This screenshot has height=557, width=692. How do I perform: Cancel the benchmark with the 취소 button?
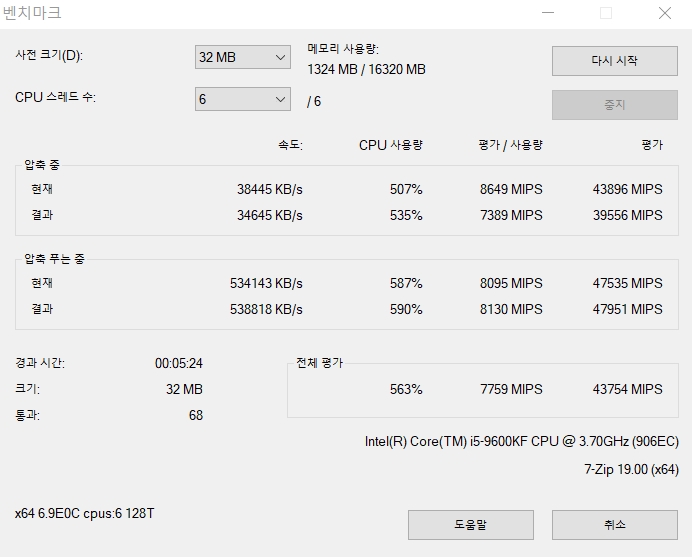click(x=615, y=525)
